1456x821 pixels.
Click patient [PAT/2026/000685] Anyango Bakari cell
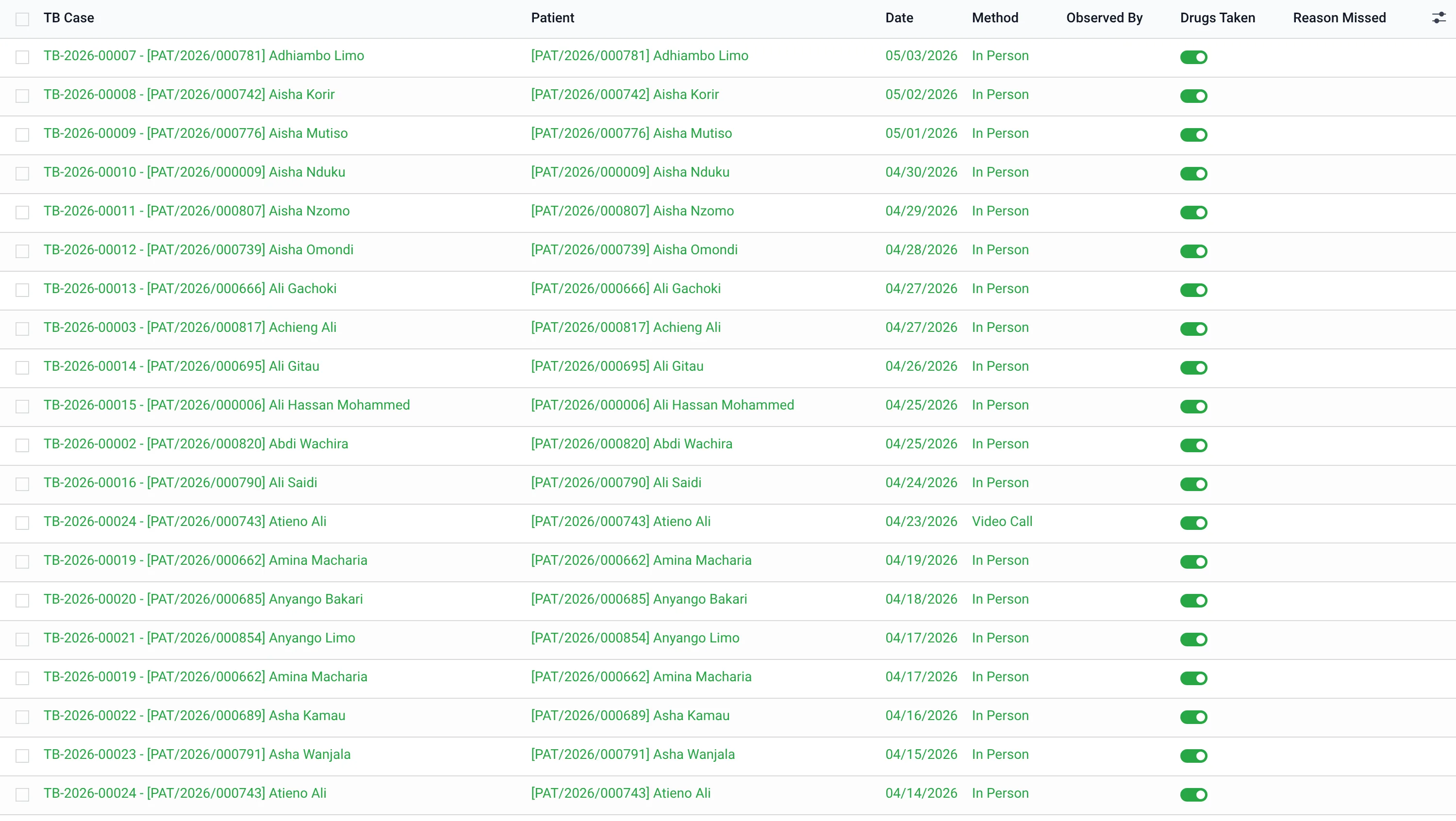(639, 600)
